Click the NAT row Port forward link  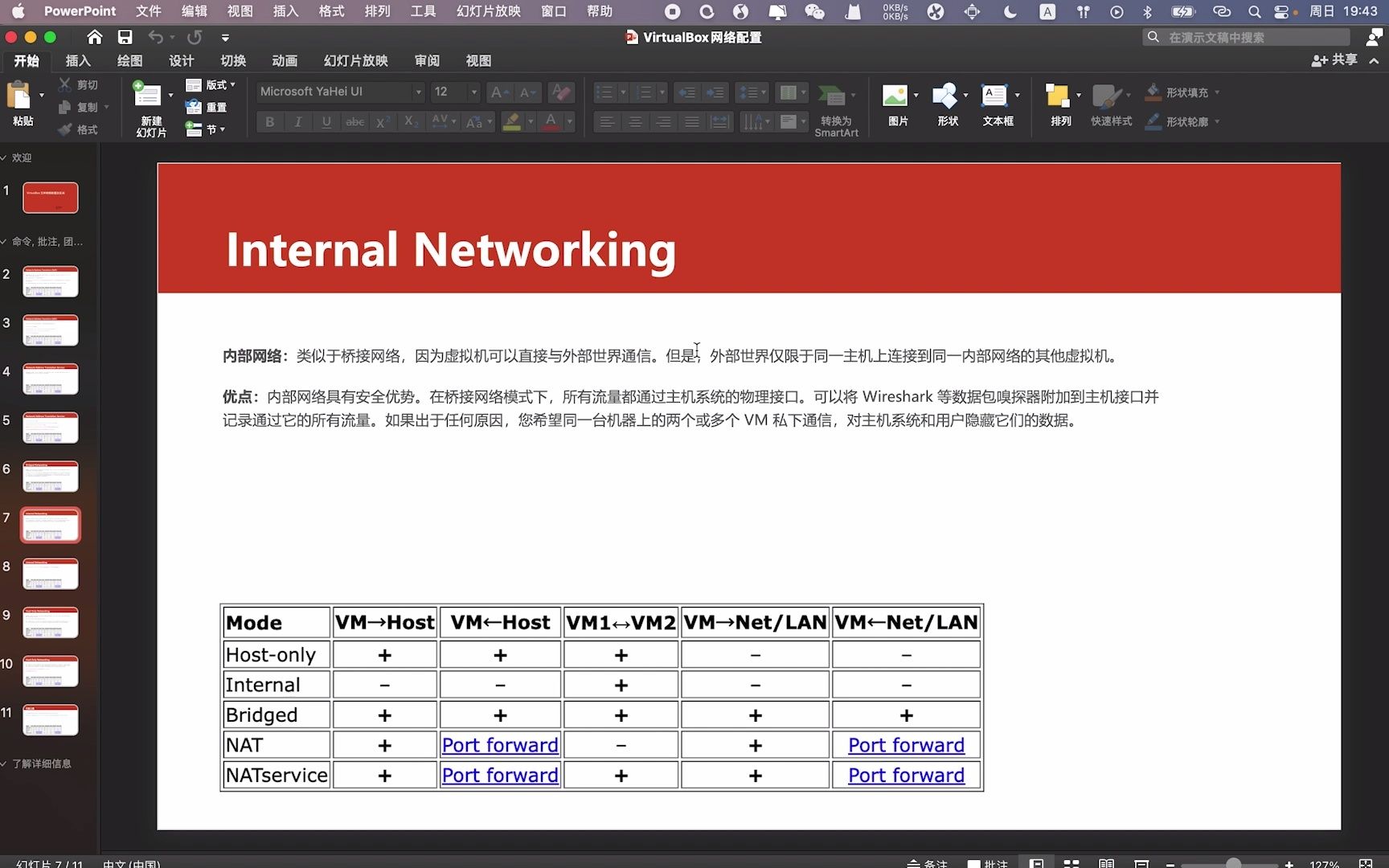[500, 745]
